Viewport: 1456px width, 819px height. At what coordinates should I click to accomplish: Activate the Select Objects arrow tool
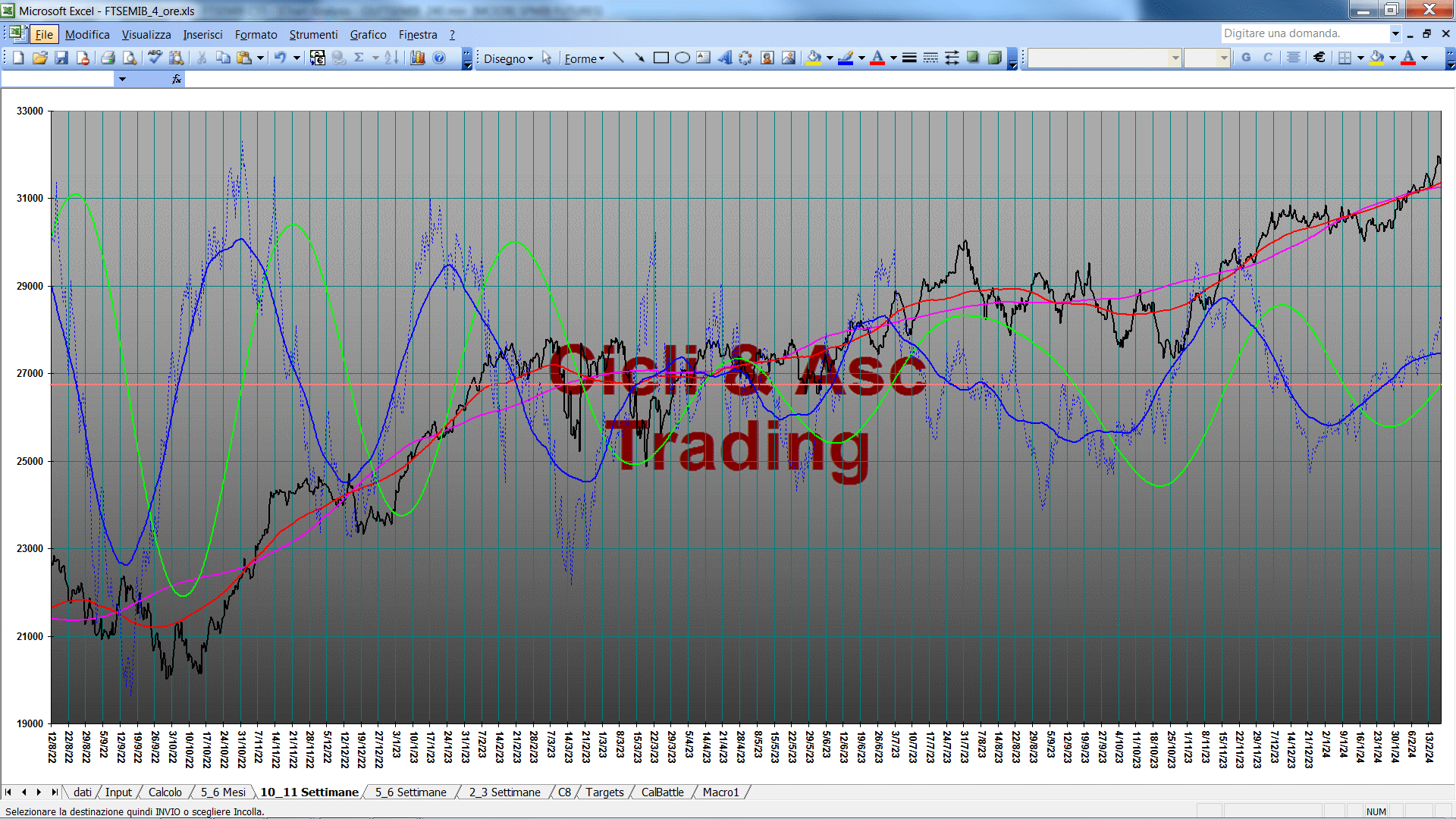tap(547, 58)
